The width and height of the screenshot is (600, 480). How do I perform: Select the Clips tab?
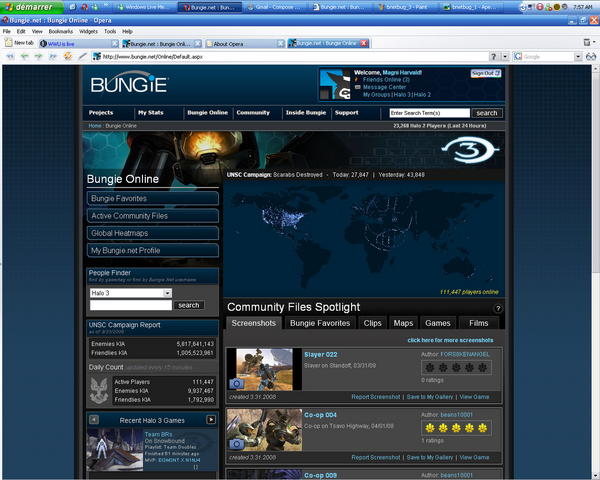coord(372,323)
